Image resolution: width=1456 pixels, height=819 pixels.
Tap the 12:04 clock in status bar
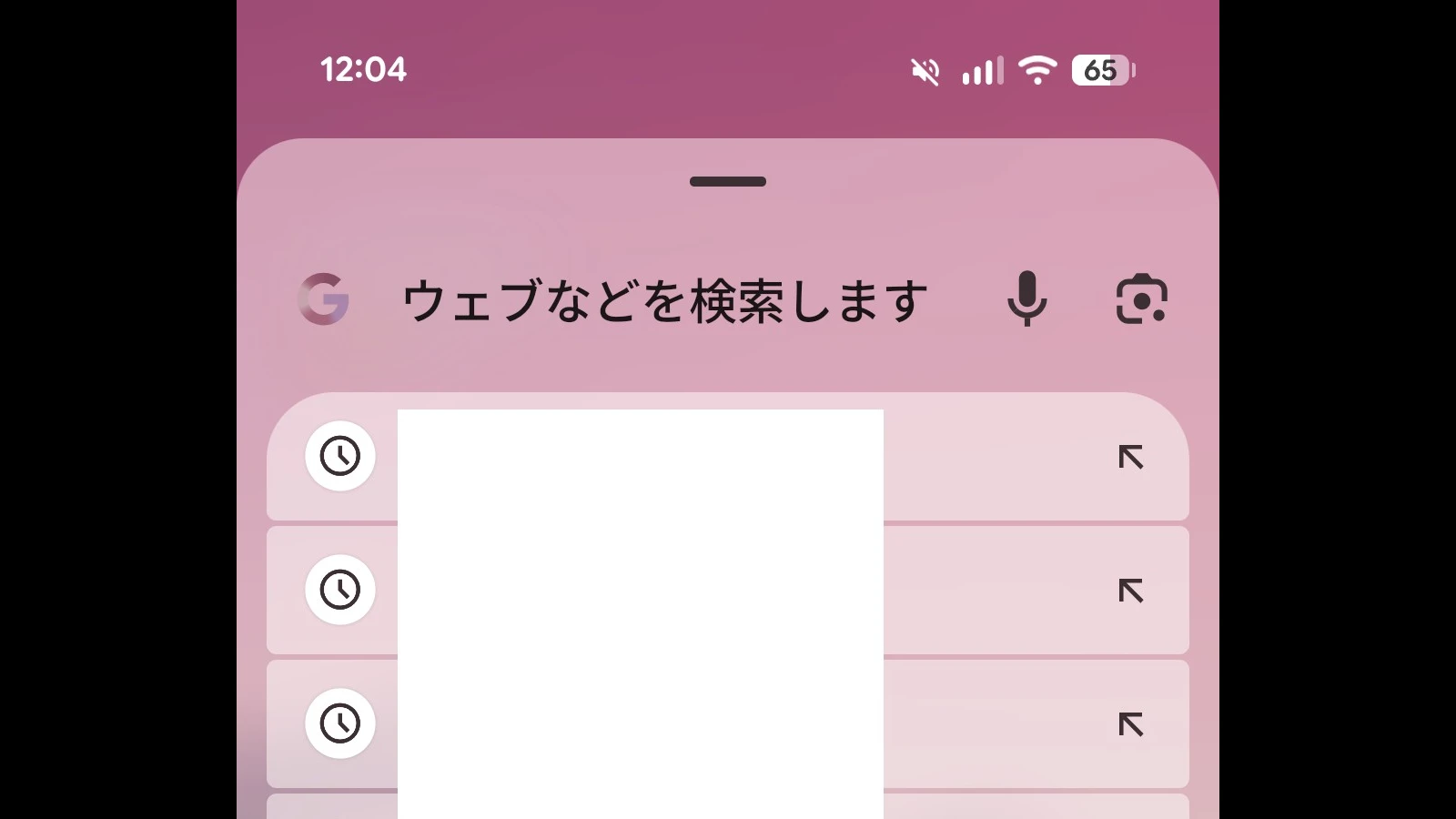click(363, 70)
